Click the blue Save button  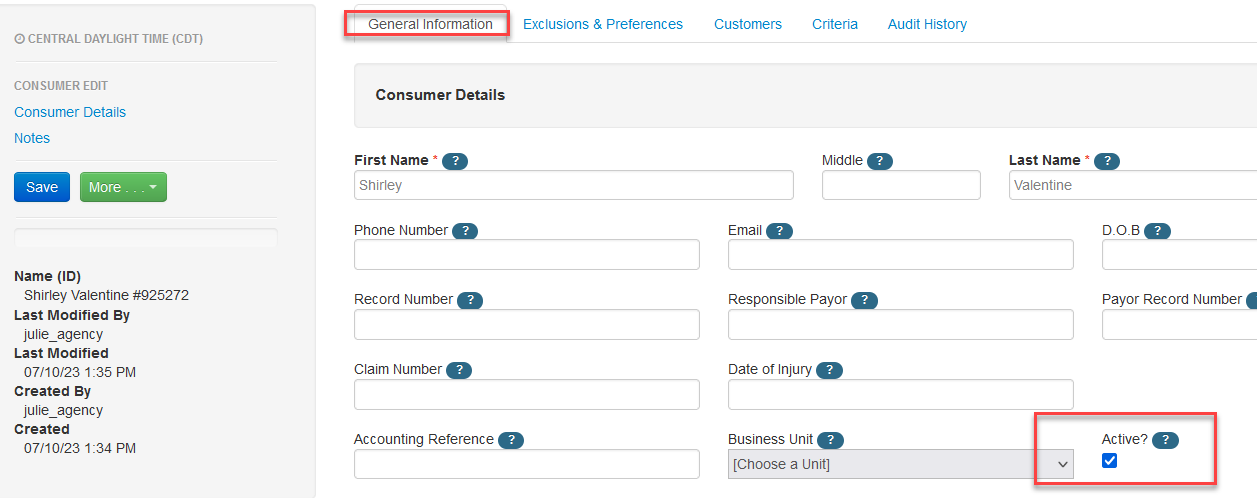[42, 187]
